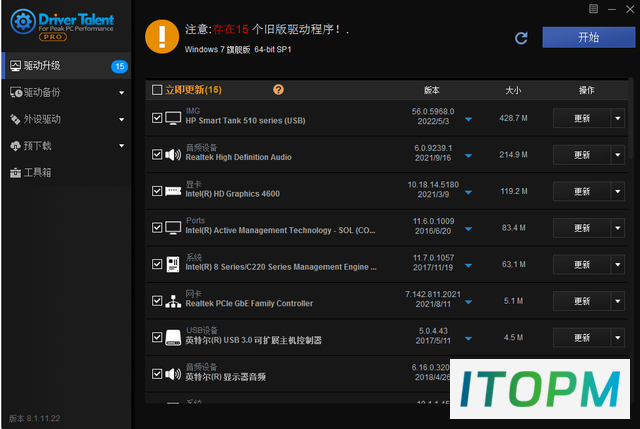Open the pre-download sidebar section

[x=67, y=146]
